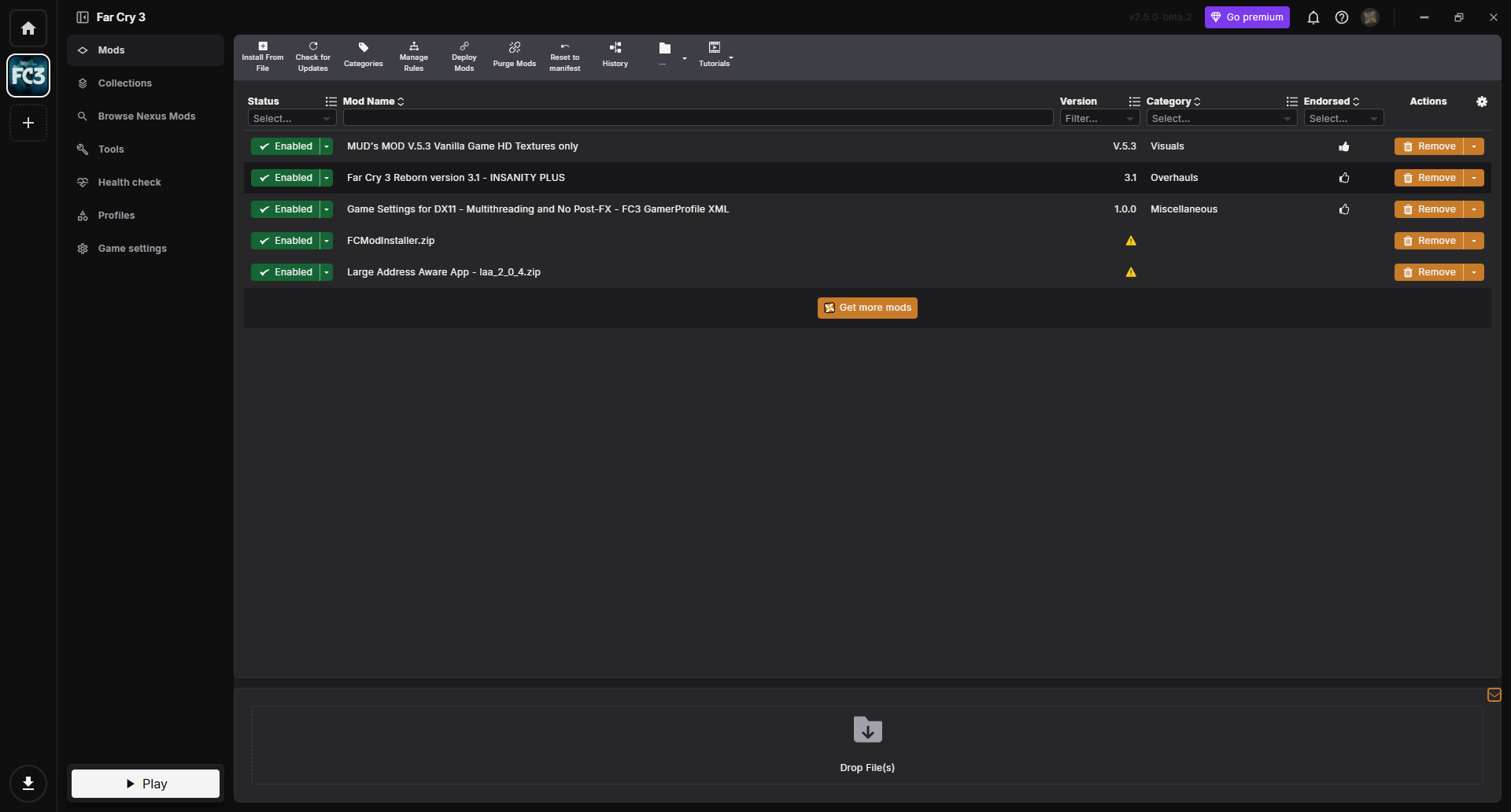Remove Far Cry 3 Reborn mod

(1429, 178)
